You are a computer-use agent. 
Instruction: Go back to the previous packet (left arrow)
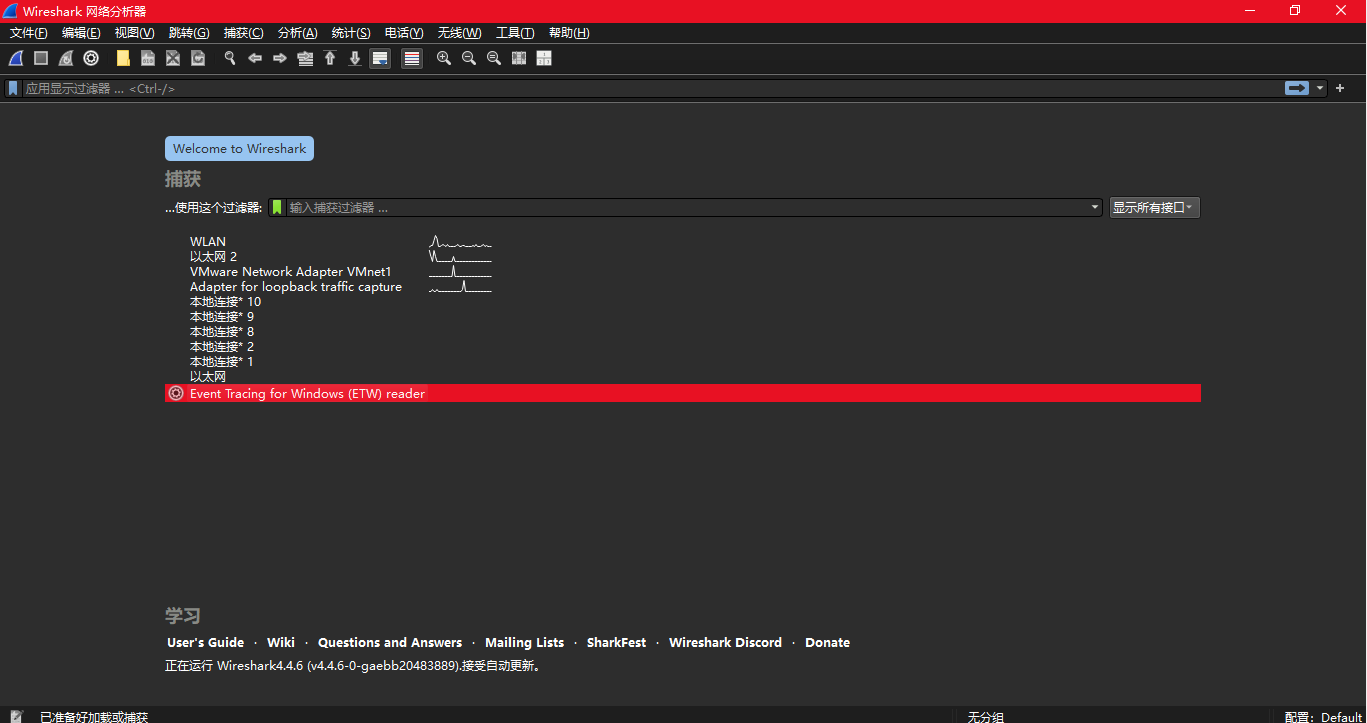coord(255,59)
